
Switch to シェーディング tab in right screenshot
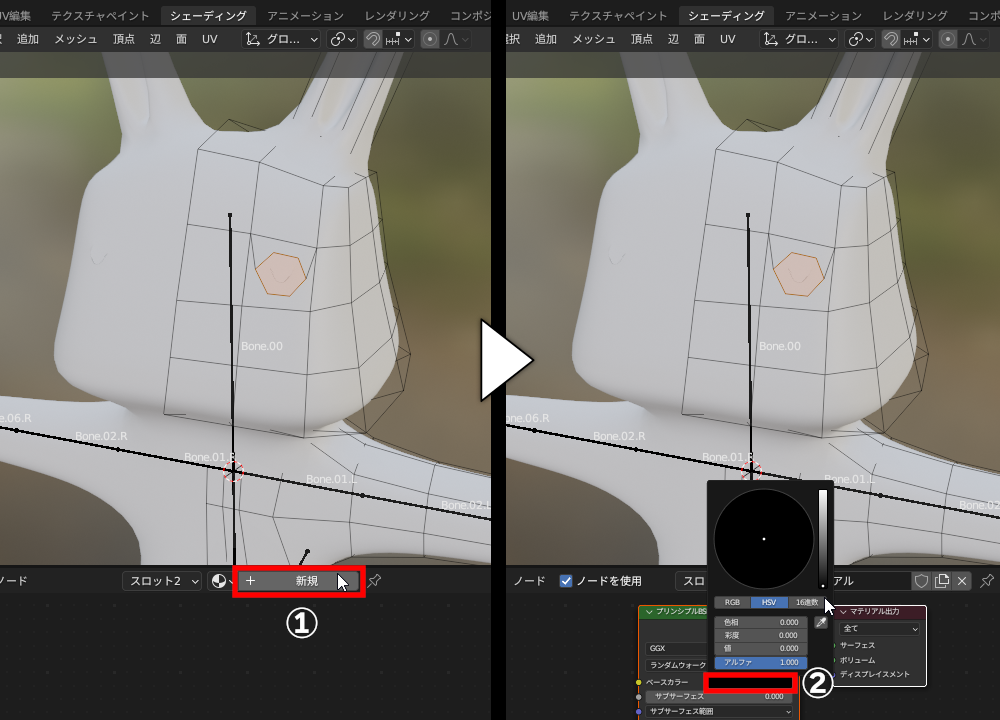(x=726, y=15)
